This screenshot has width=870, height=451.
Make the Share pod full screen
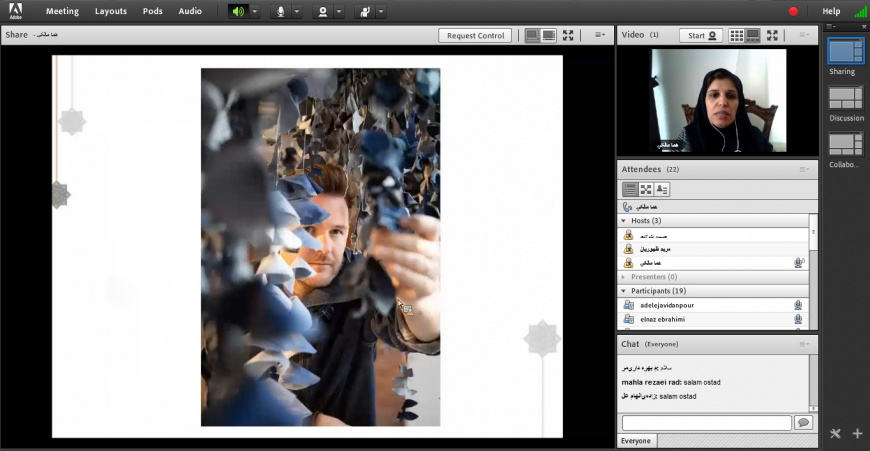[x=568, y=35]
